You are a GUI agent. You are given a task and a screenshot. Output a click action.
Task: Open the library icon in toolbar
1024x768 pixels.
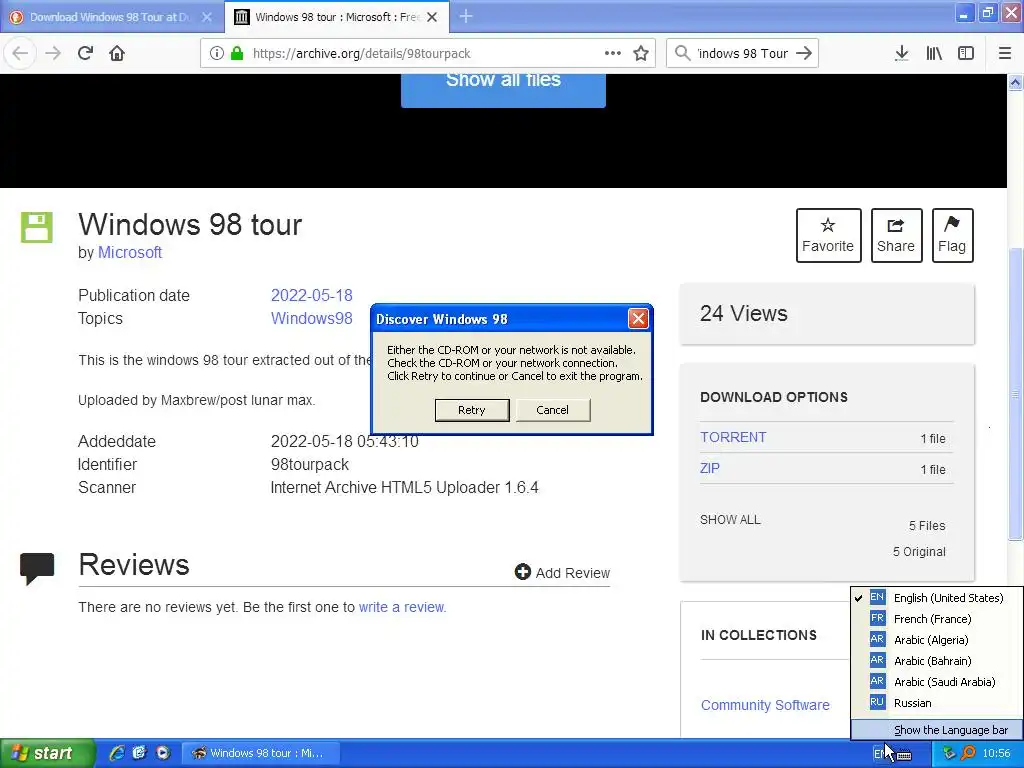(934, 54)
